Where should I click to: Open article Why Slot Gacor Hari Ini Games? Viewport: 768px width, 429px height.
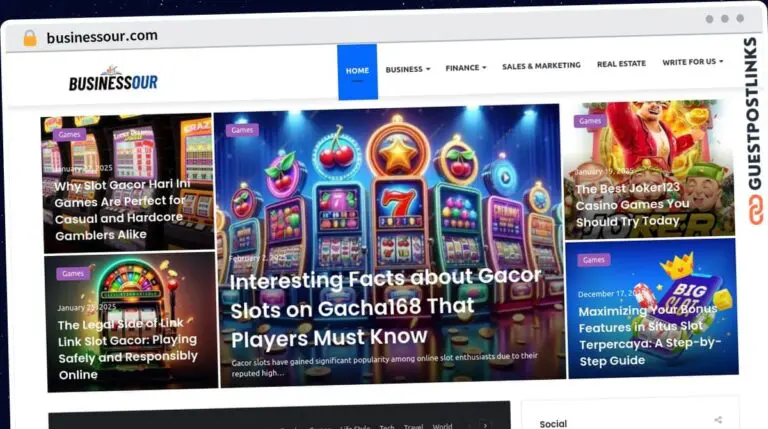pyautogui.click(x=121, y=210)
